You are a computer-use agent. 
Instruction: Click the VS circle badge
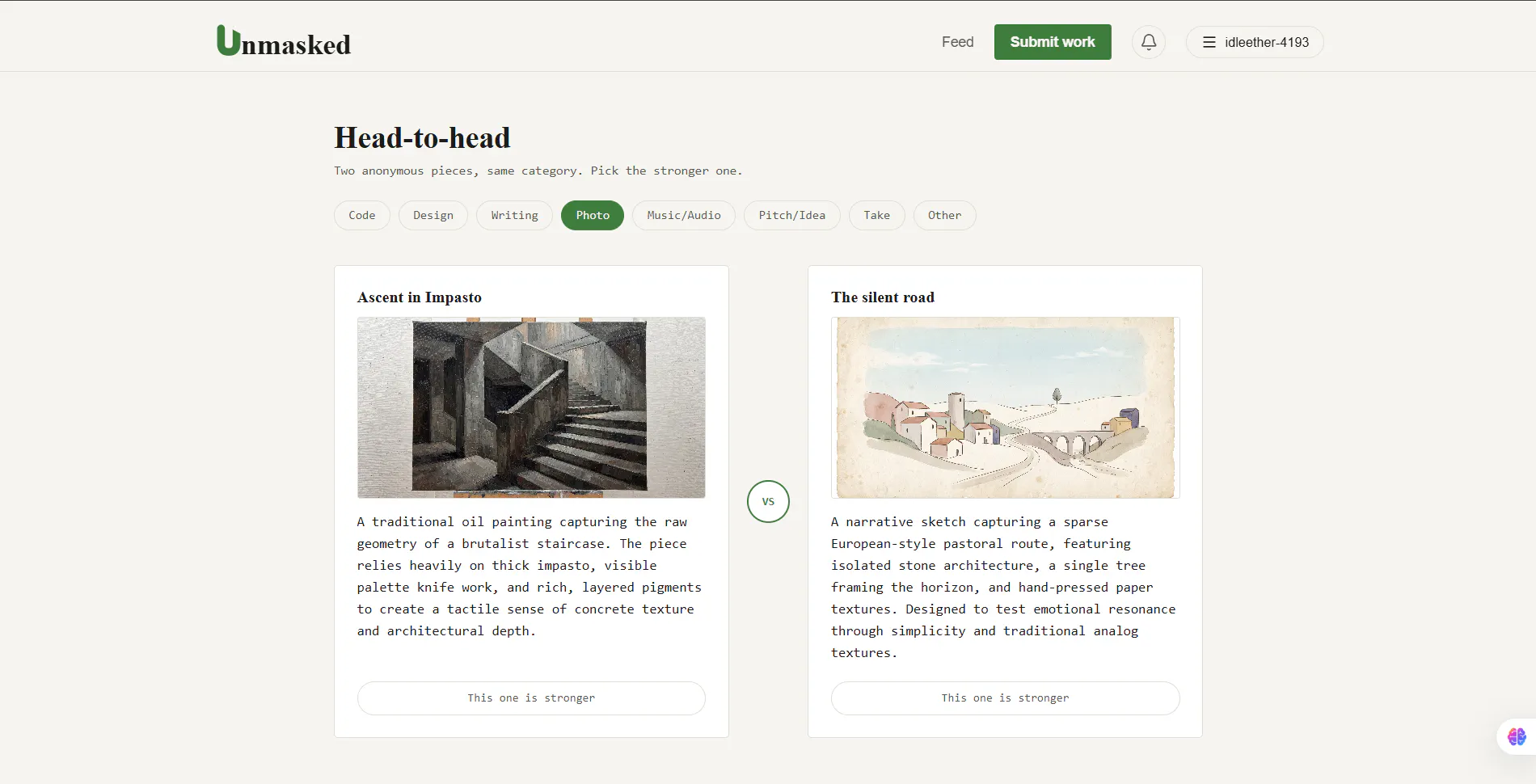[x=768, y=501]
